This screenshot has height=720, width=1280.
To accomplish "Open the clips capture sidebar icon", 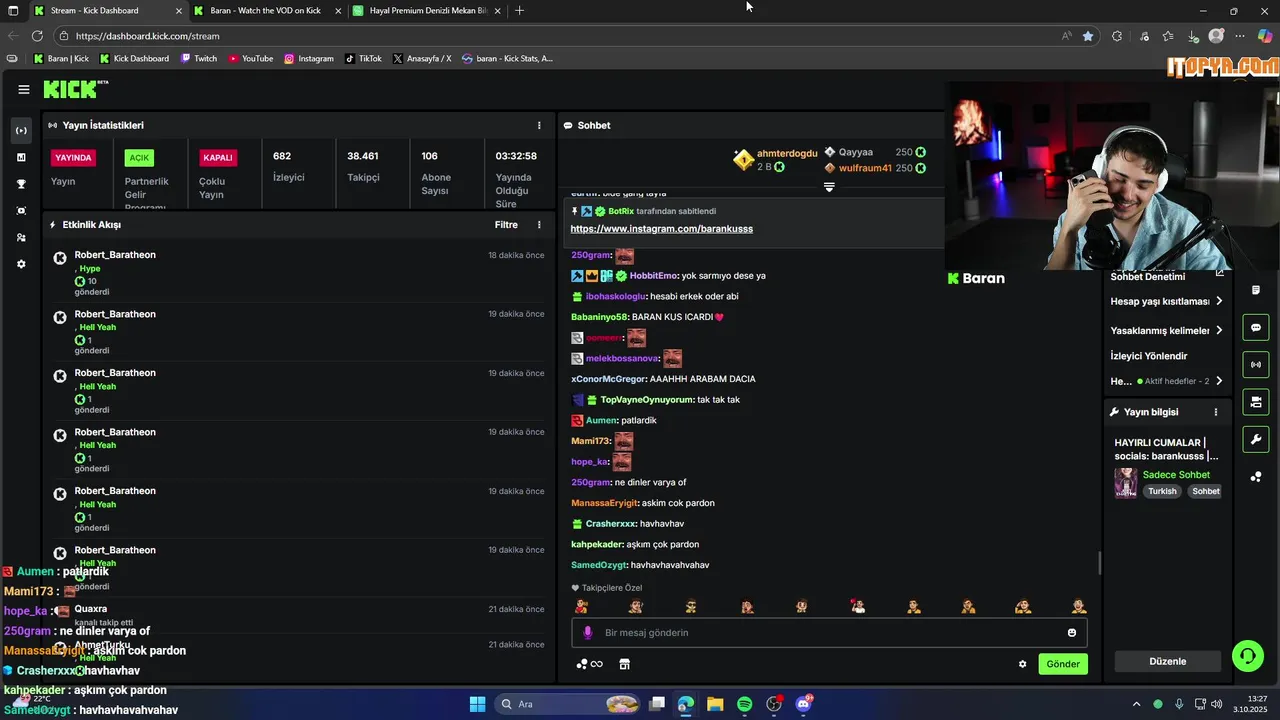I will click(21, 211).
